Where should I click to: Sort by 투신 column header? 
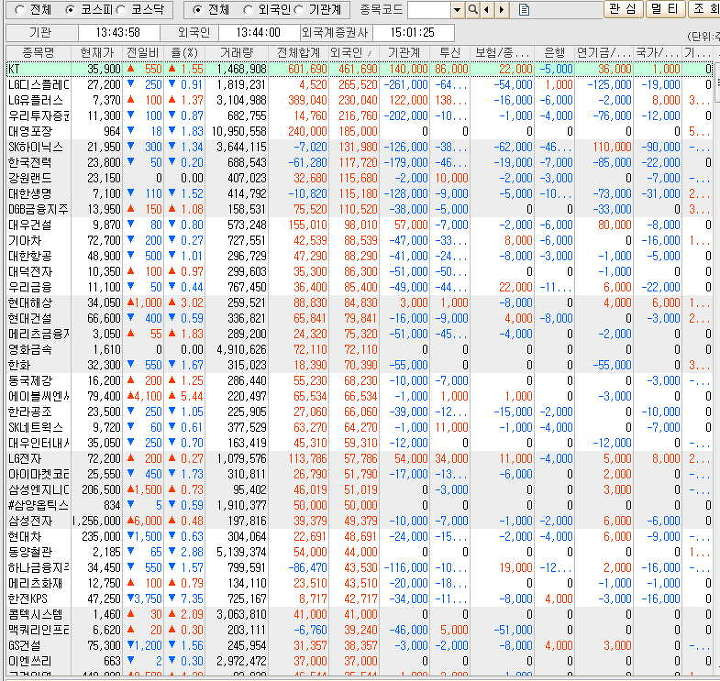pyautogui.click(x=450, y=53)
